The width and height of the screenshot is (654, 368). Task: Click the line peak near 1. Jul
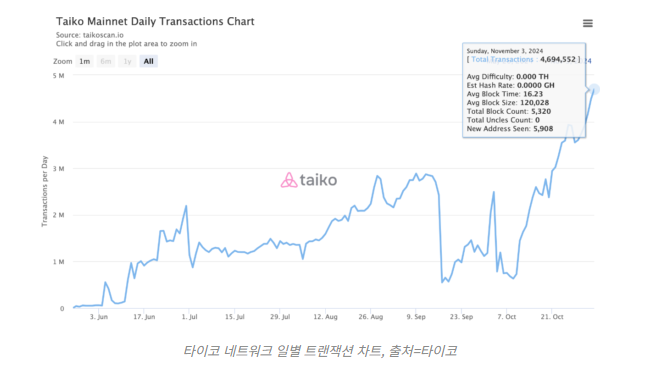(x=186, y=206)
